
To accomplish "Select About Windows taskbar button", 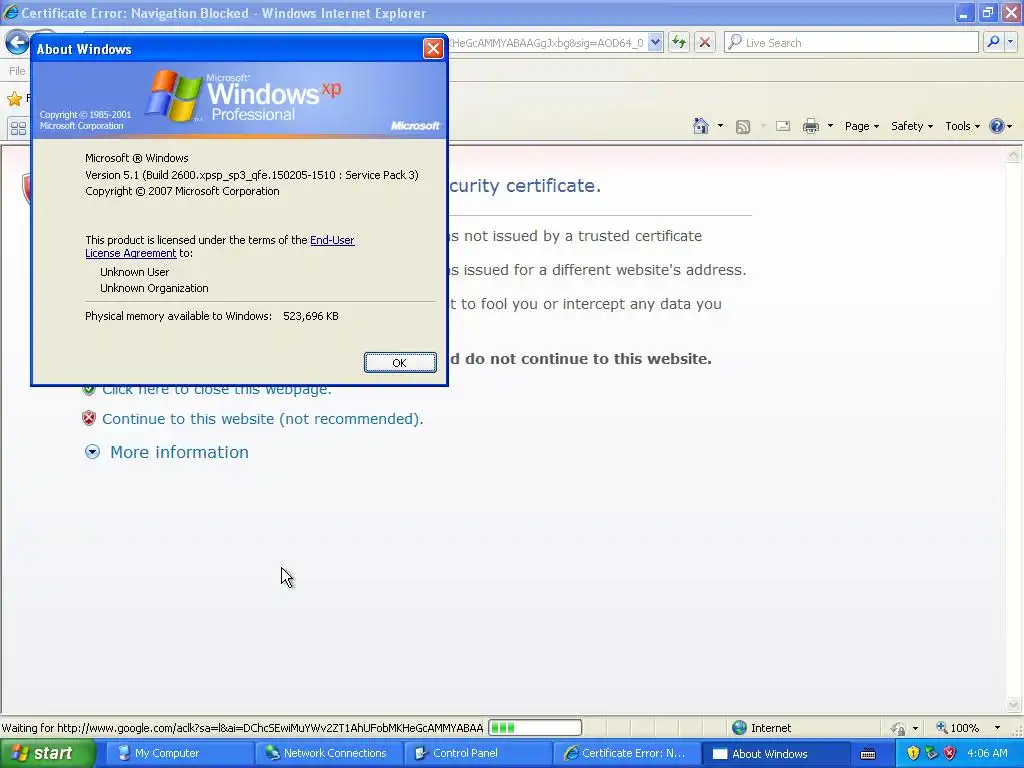I will pyautogui.click(x=775, y=754).
